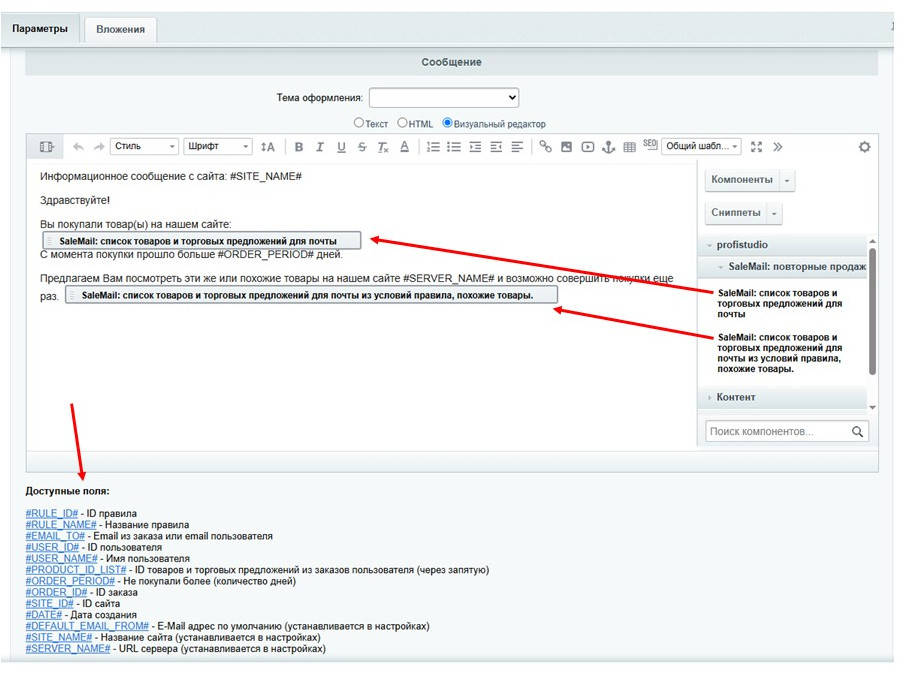898x673 pixels.
Task: Open the Стиль style dropdown
Action: (x=144, y=147)
